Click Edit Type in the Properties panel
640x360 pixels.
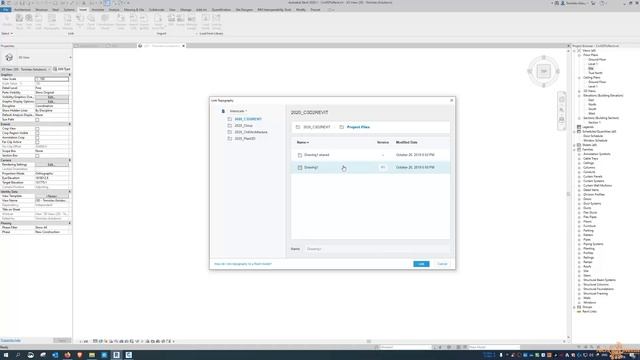[x=62, y=69]
